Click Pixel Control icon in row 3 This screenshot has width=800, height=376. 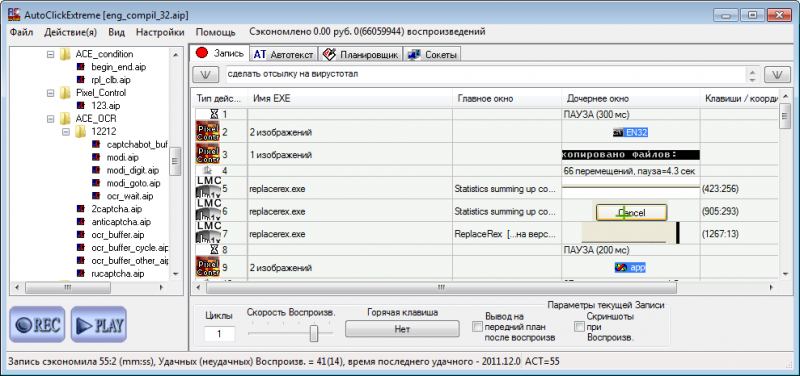tap(208, 154)
